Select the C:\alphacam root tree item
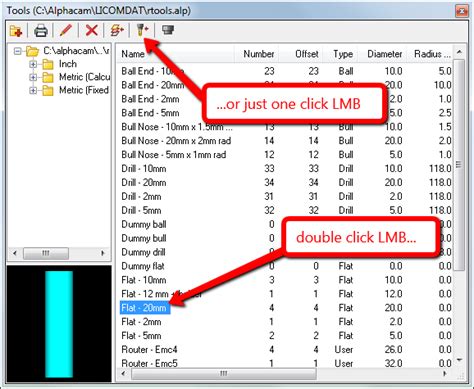 pyautogui.click(x=76, y=51)
